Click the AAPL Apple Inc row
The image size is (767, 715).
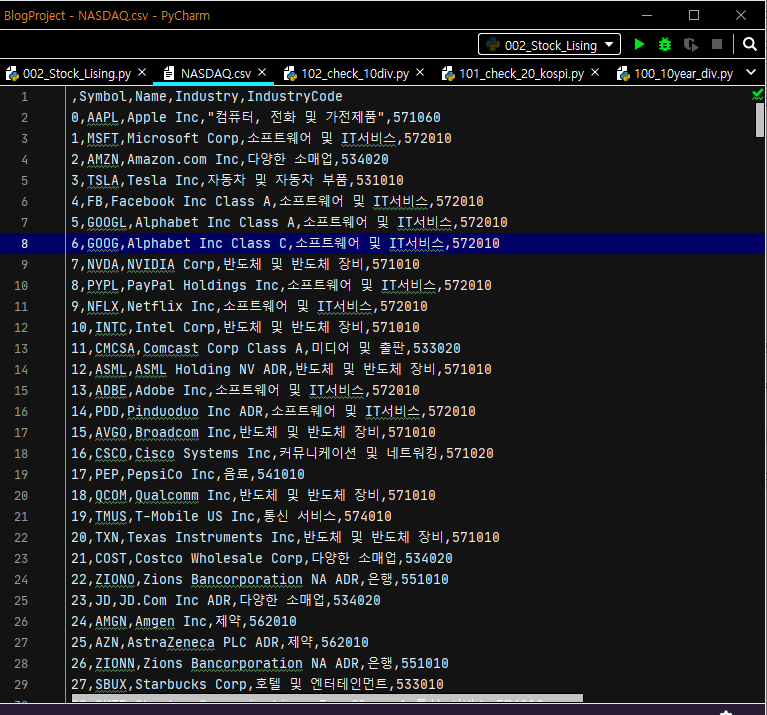tap(256, 117)
